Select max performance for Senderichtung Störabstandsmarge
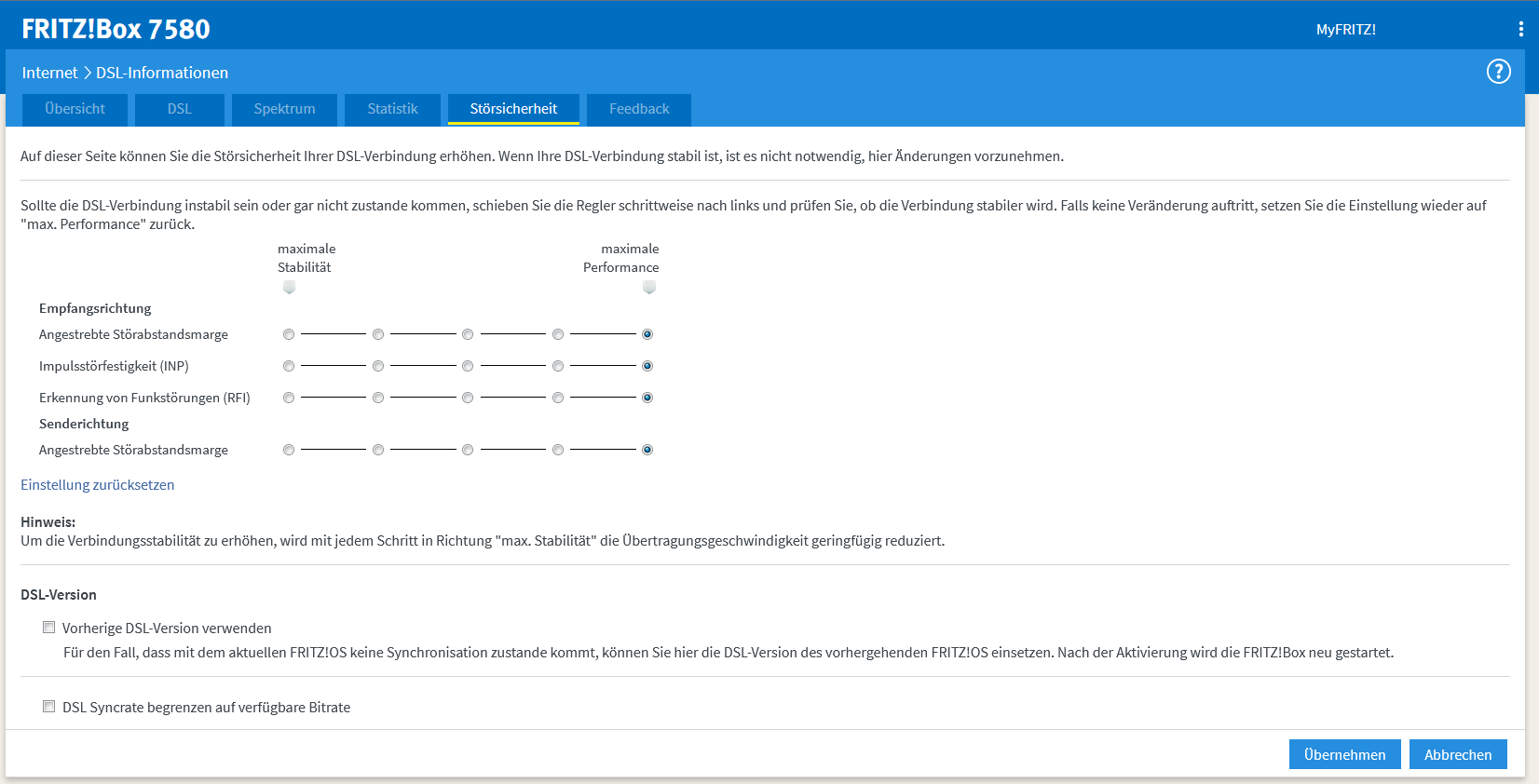This screenshot has width=1539, height=784. pyautogui.click(x=647, y=450)
